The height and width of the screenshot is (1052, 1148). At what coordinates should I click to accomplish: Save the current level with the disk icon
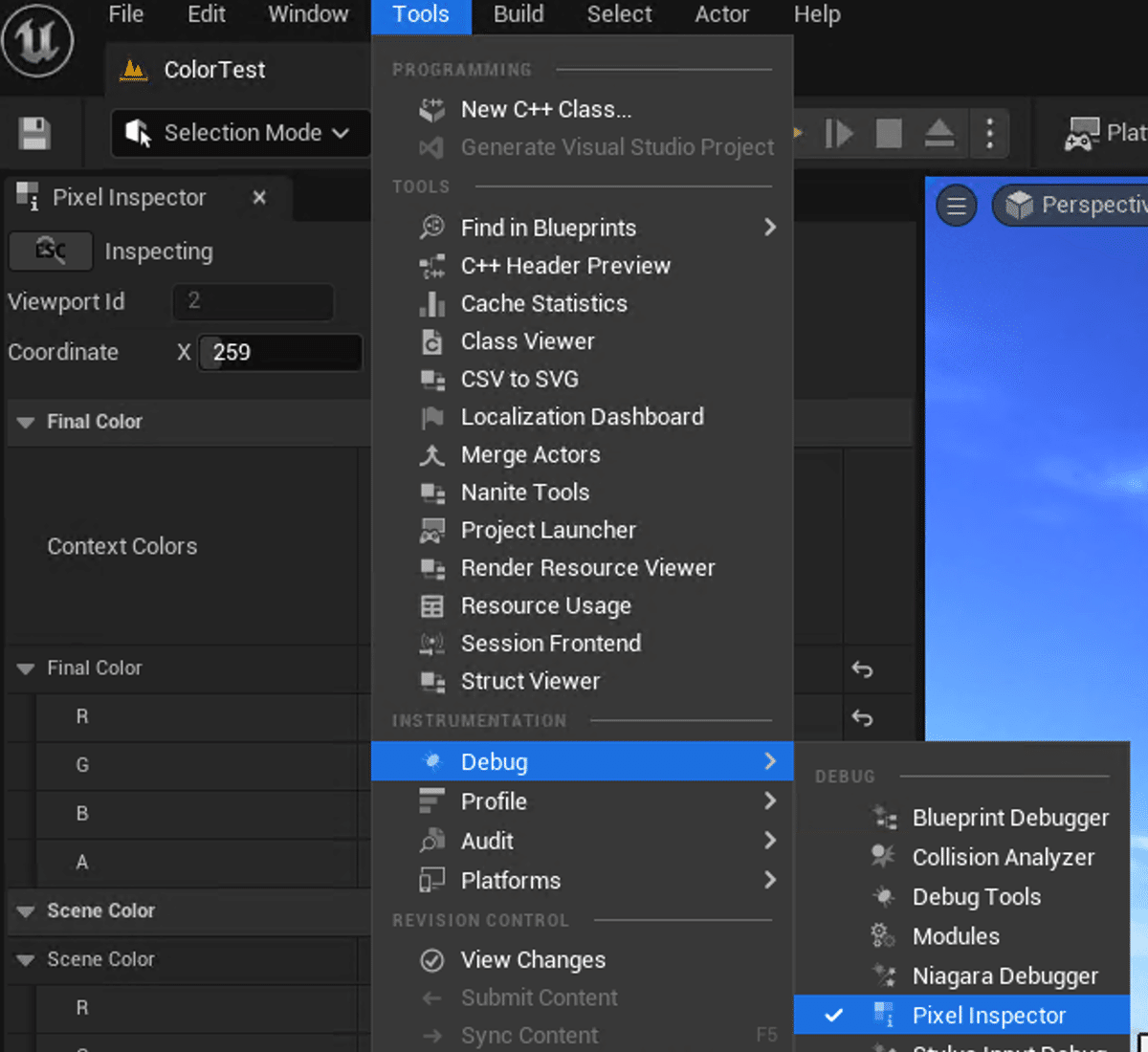(35, 133)
